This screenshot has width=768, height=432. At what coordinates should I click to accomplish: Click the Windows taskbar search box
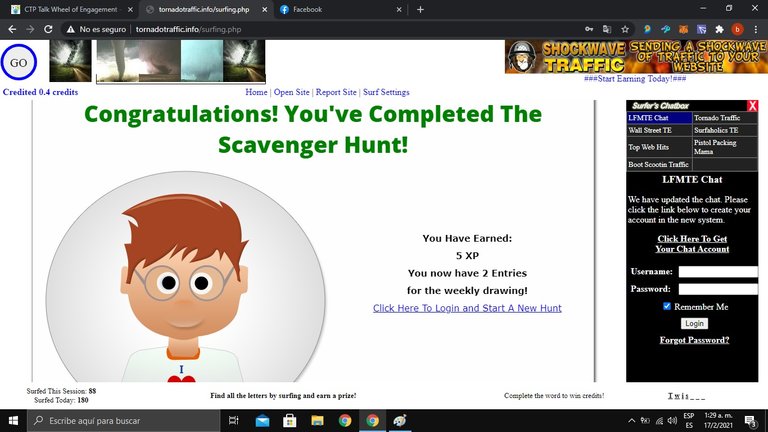(x=123, y=421)
